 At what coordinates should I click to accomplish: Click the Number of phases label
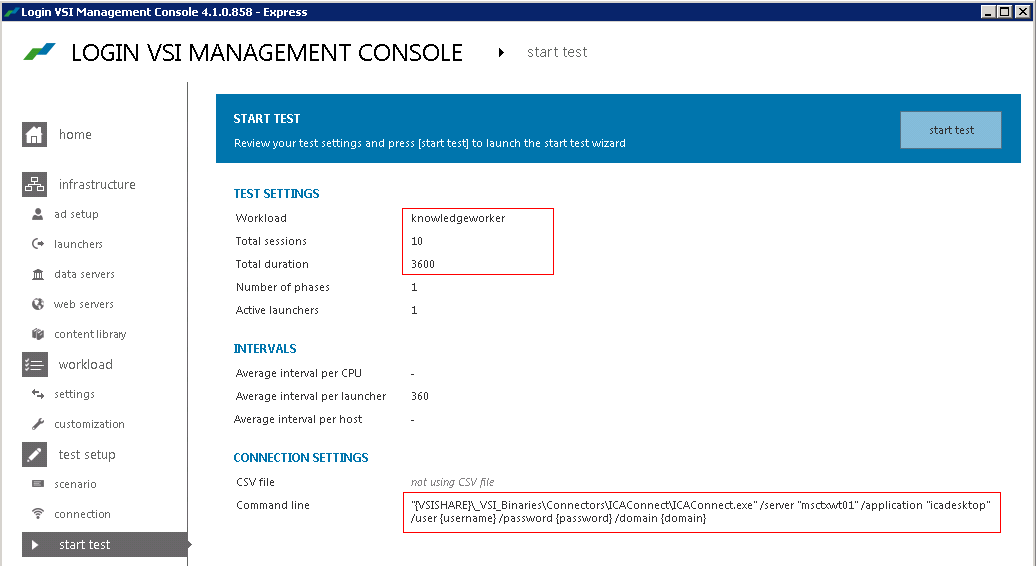point(283,287)
